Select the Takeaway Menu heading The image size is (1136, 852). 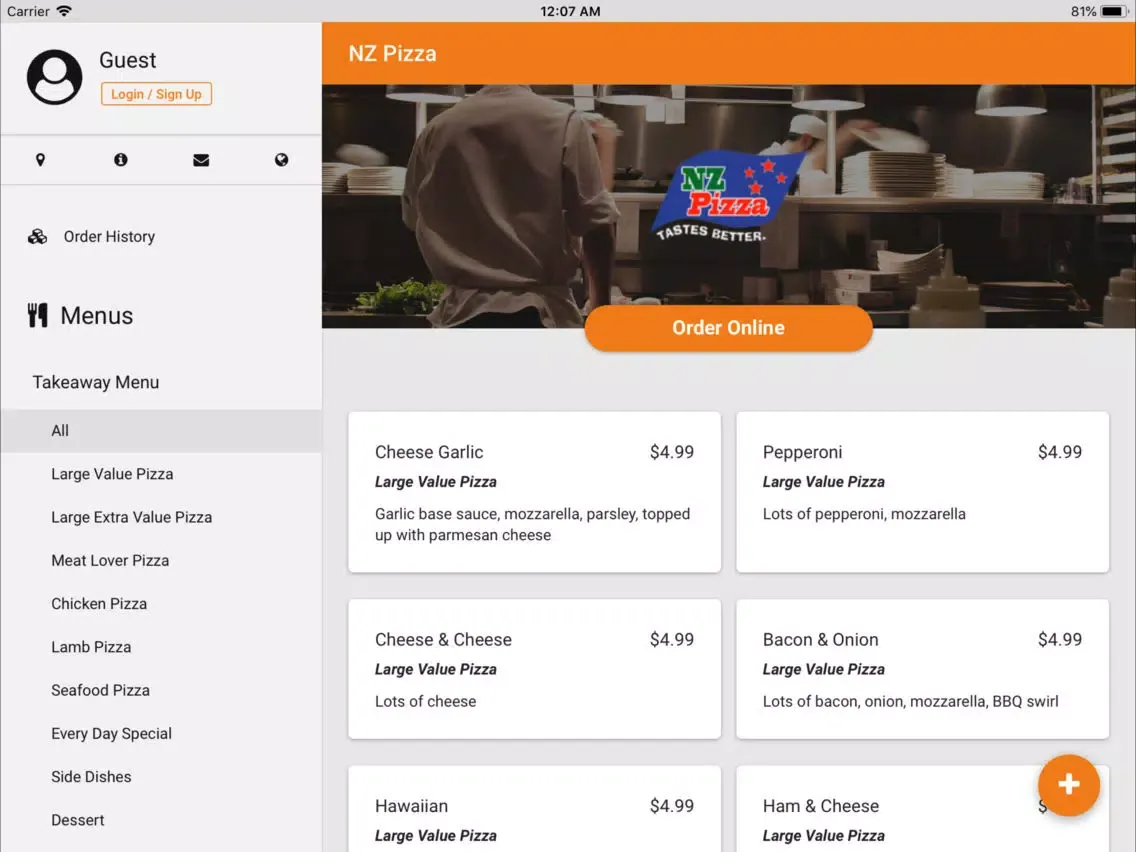(x=96, y=382)
